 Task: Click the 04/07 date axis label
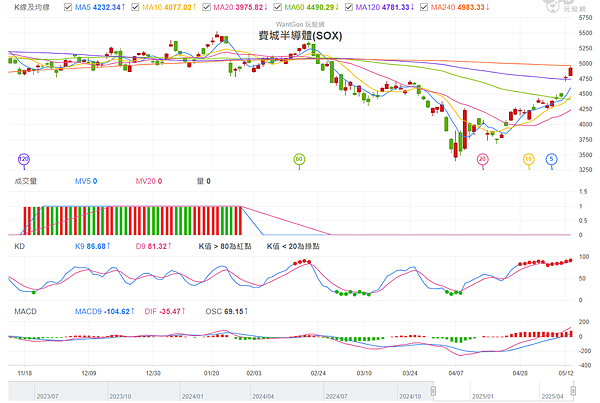tap(456, 373)
